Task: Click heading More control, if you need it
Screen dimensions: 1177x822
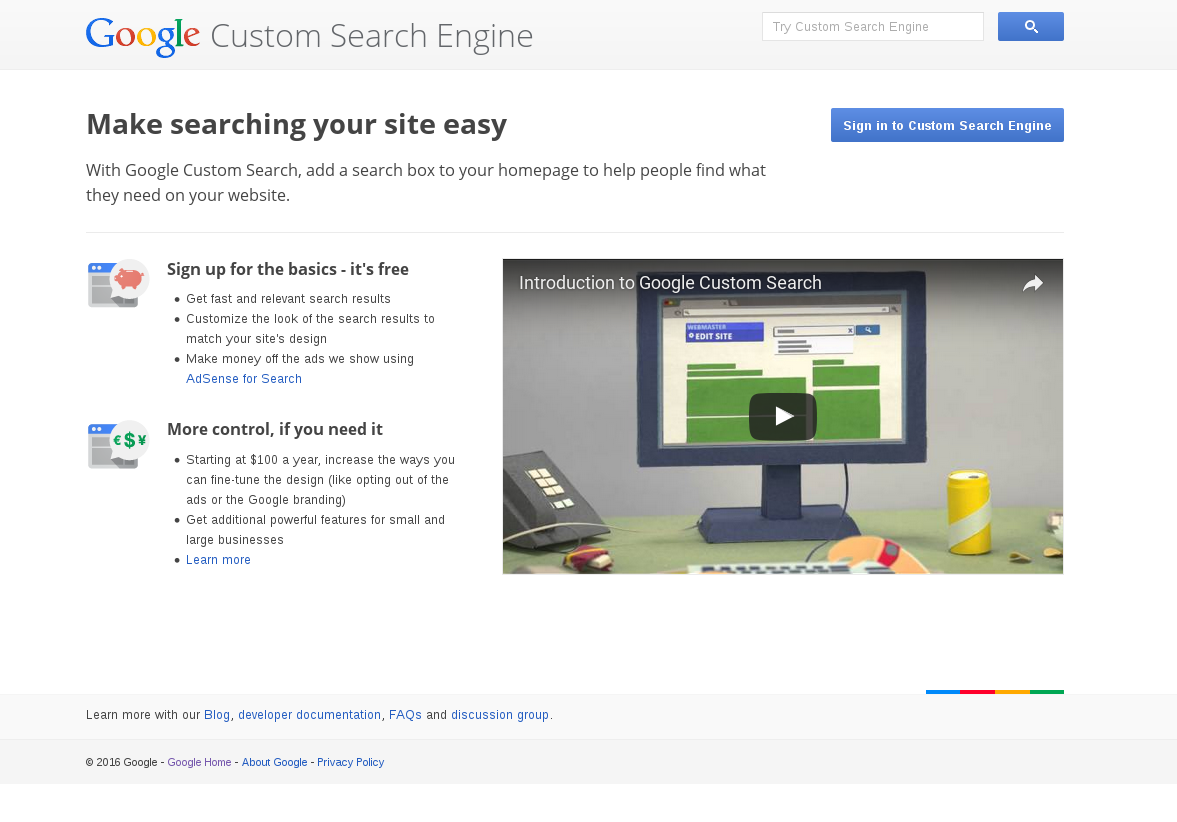Action: pyautogui.click(x=275, y=429)
